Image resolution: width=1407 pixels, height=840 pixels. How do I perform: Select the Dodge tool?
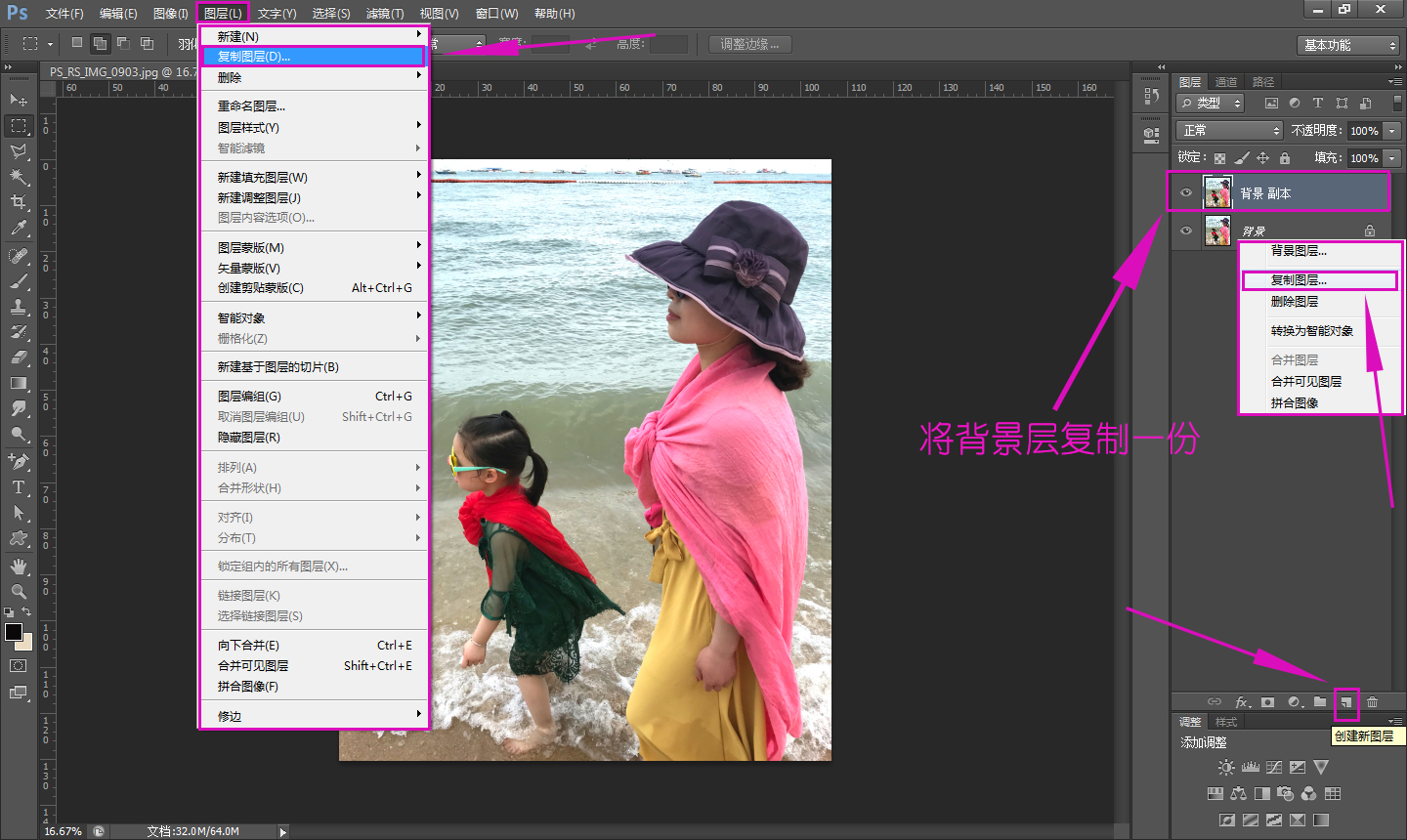19,434
